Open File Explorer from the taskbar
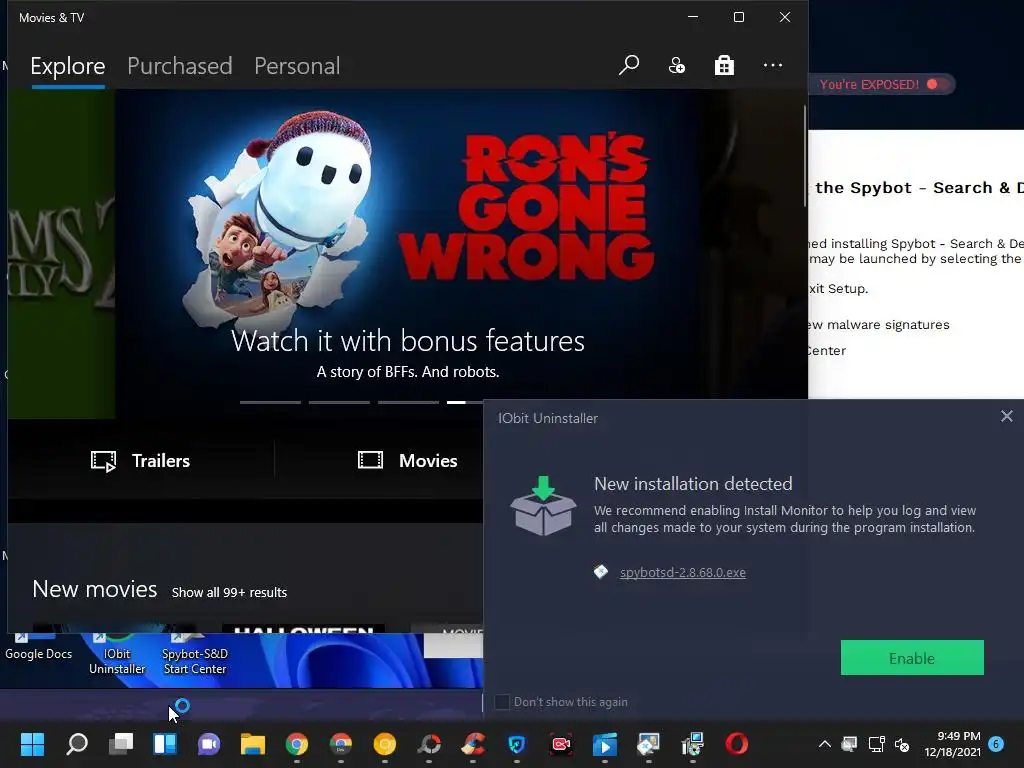 point(253,744)
